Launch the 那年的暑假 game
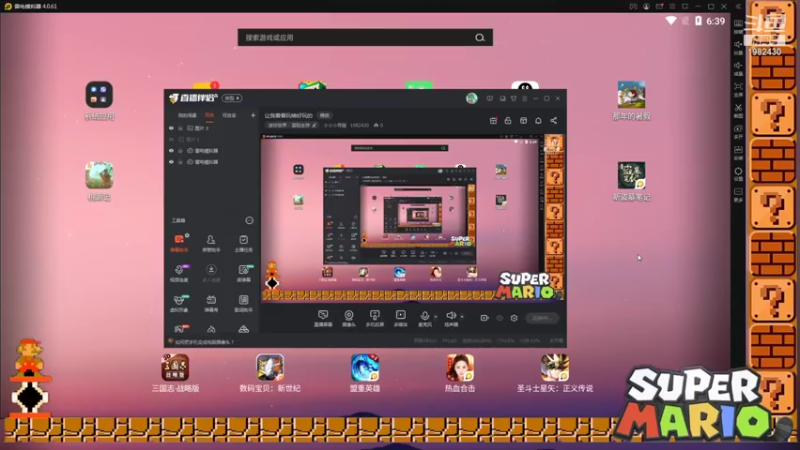Screen dimensions: 800x450 (x=631, y=101)
